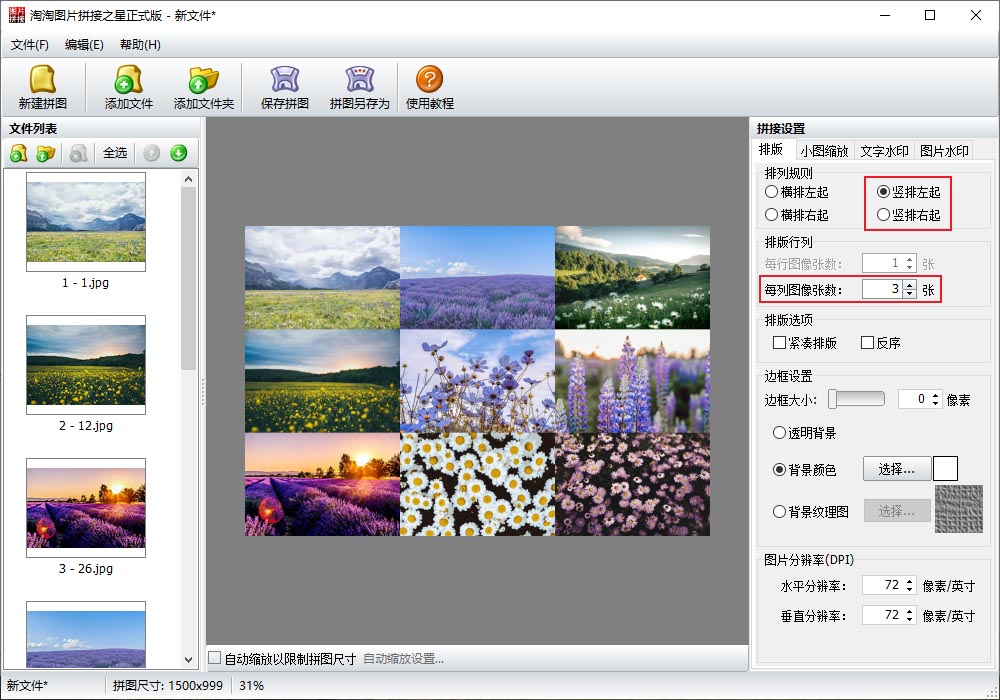The height and width of the screenshot is (700, 1000).
Task: Click the 每列图像张数 number field
Action: [883, 289]
